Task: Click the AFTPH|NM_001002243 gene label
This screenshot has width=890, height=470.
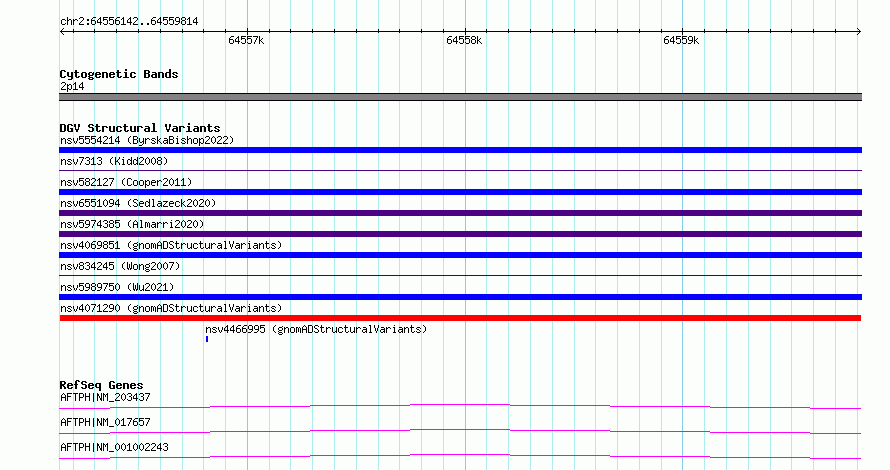Action: click(x=114, y=447)
